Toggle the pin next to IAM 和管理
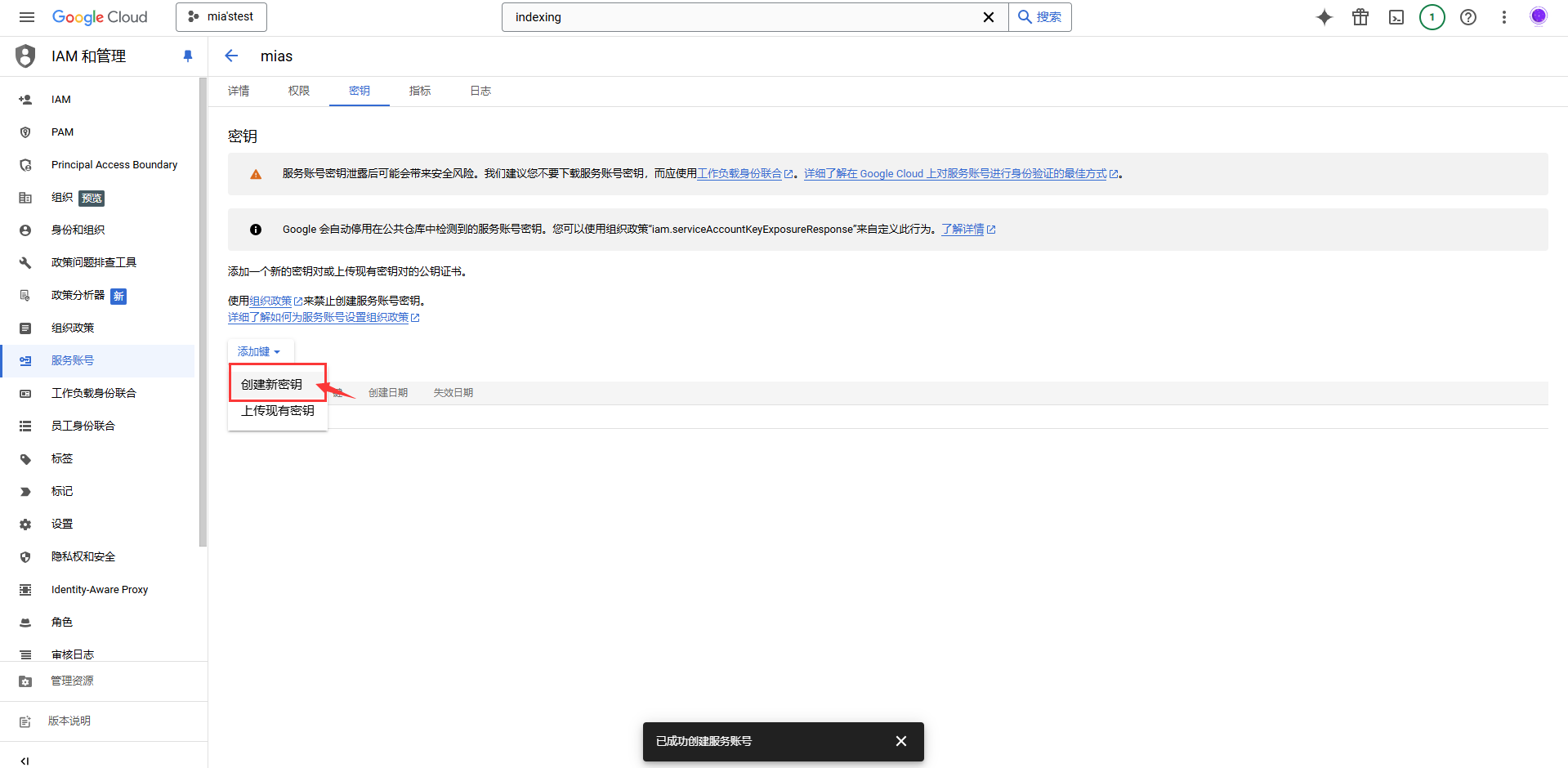The height and width of the screenshot is (768, 1568). tap(188, 56)
